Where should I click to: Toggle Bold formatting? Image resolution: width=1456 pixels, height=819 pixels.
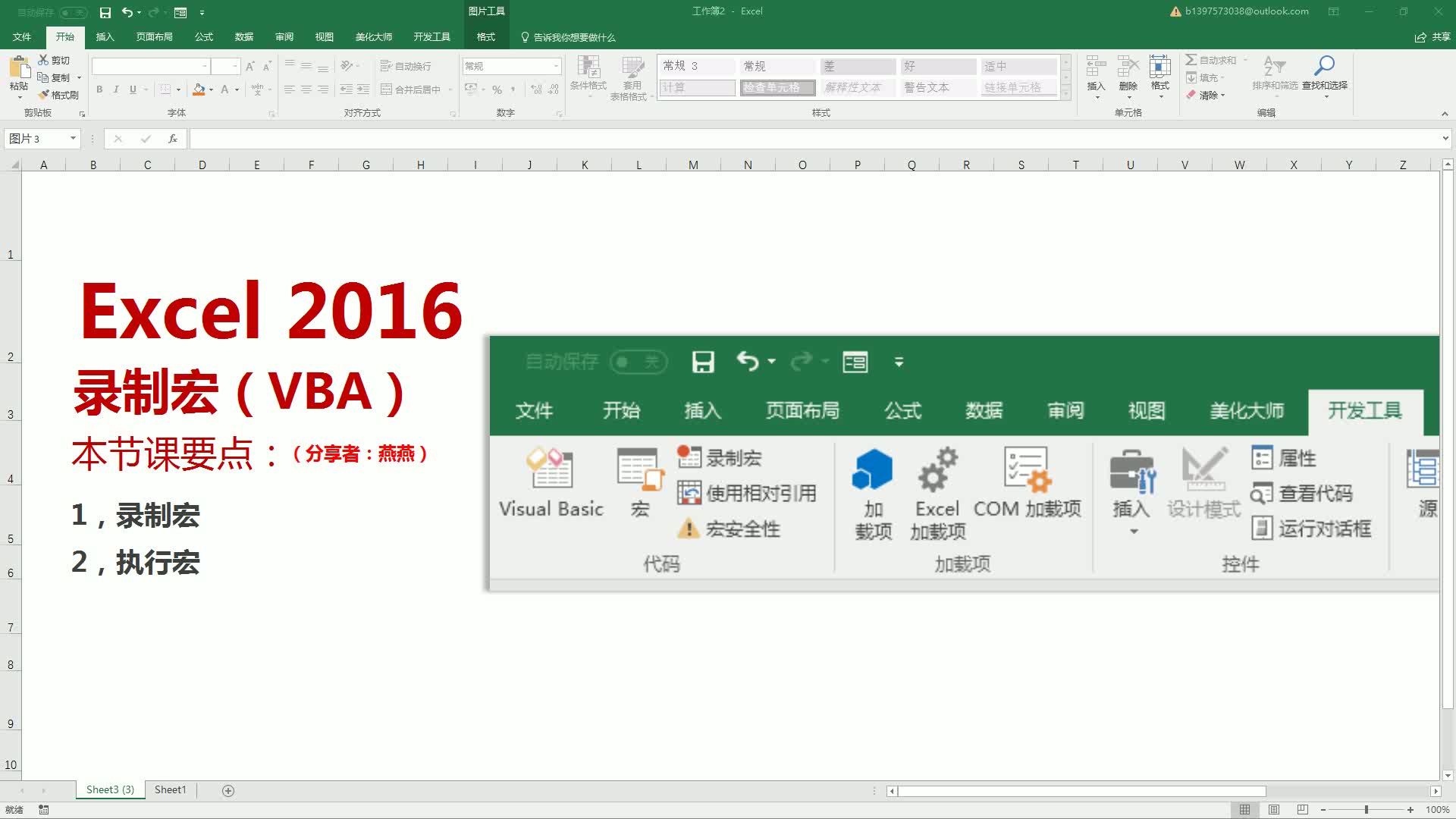point(99,89)
